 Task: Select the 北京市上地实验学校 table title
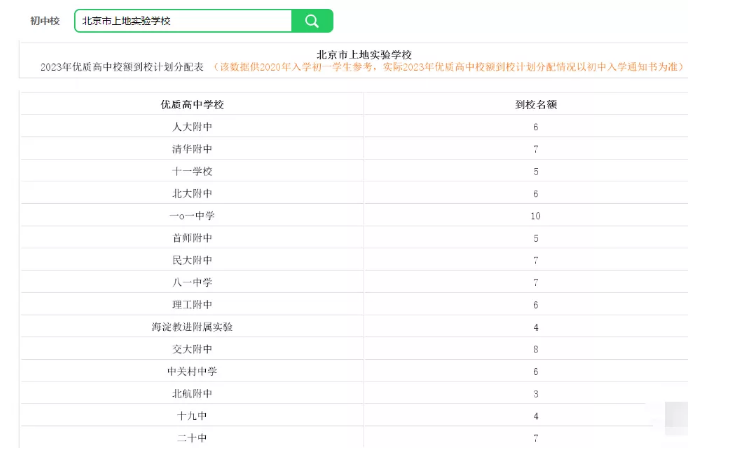coord(364,55)
